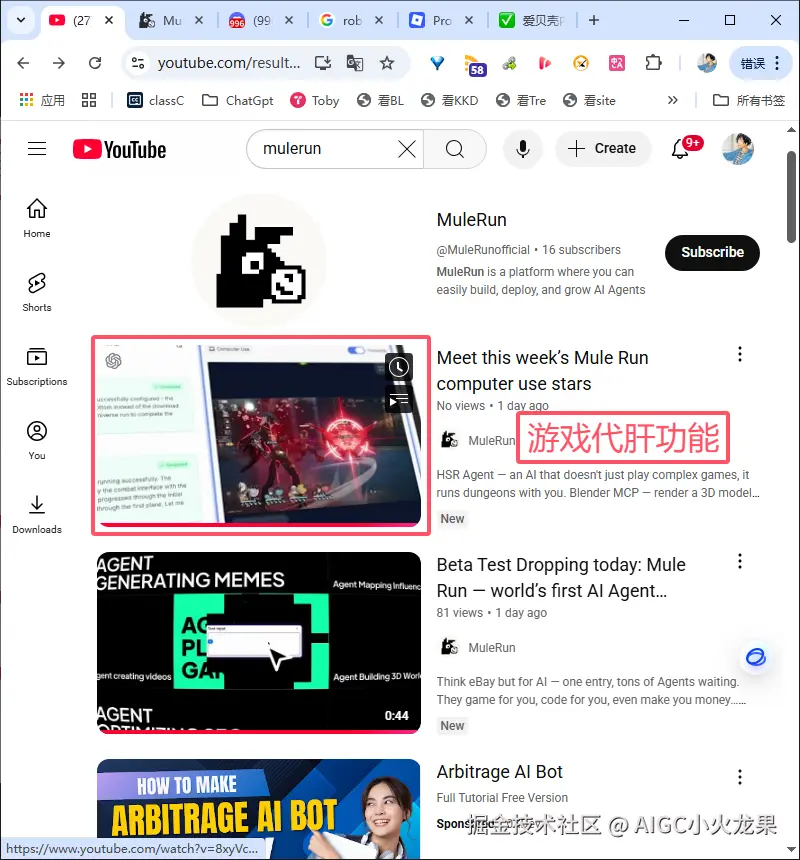Switch to the 爱贝壳 tab
Image resolution: width=800 pixels, height=860 pixels.
coord(532,20)
